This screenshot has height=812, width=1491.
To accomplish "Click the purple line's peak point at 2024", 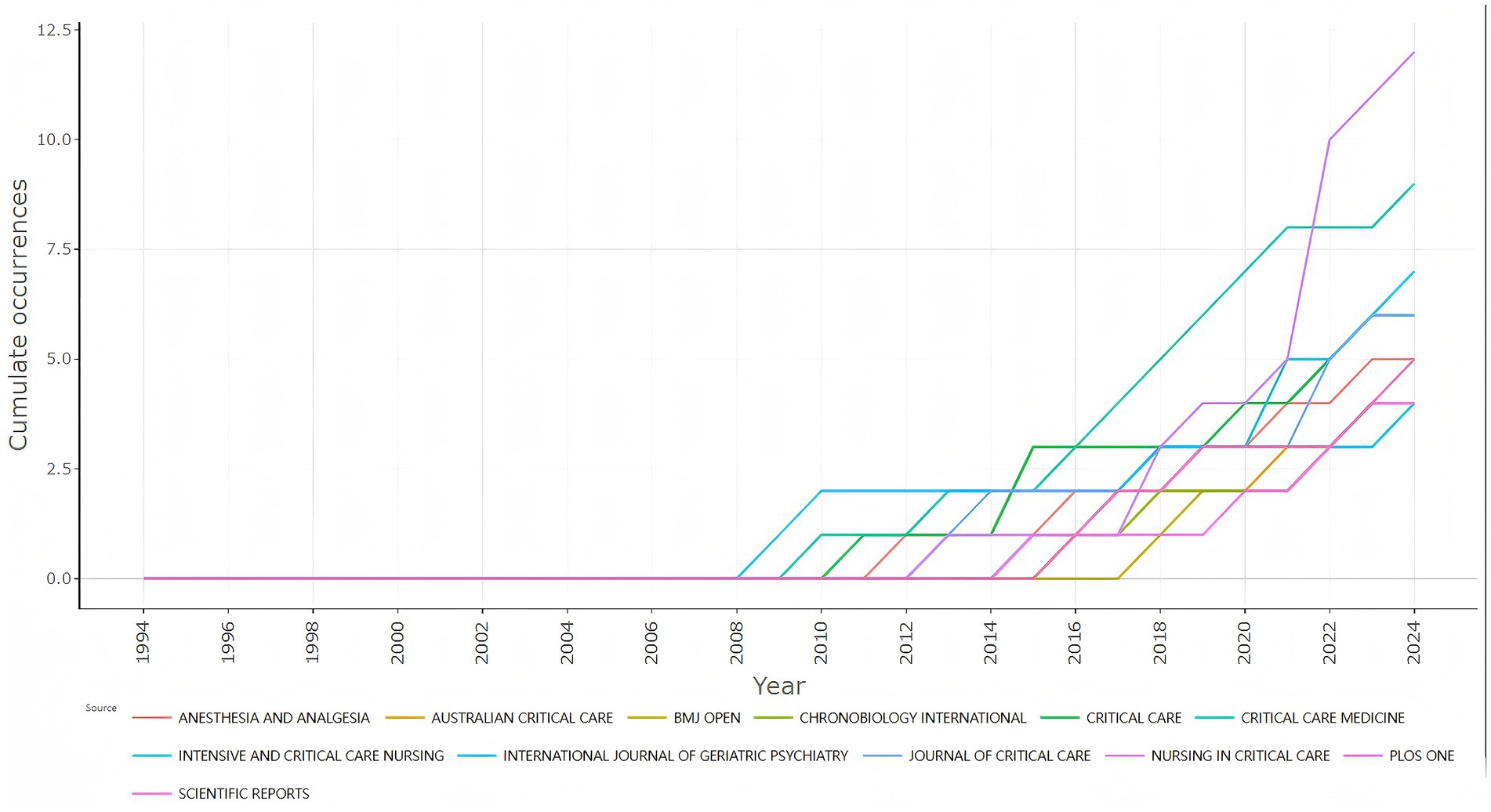I will 1413,53.
